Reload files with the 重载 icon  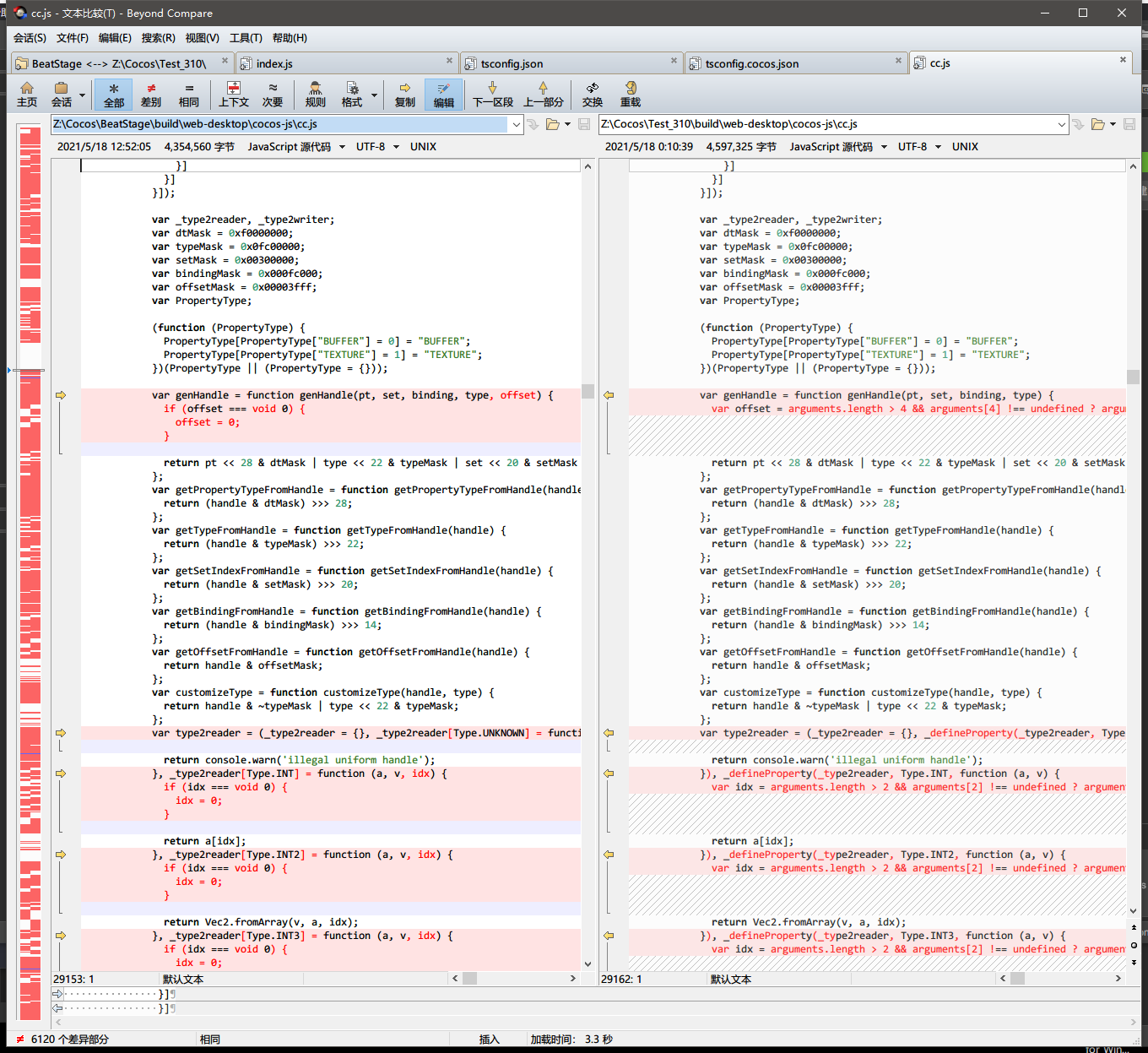click(631, 94)
